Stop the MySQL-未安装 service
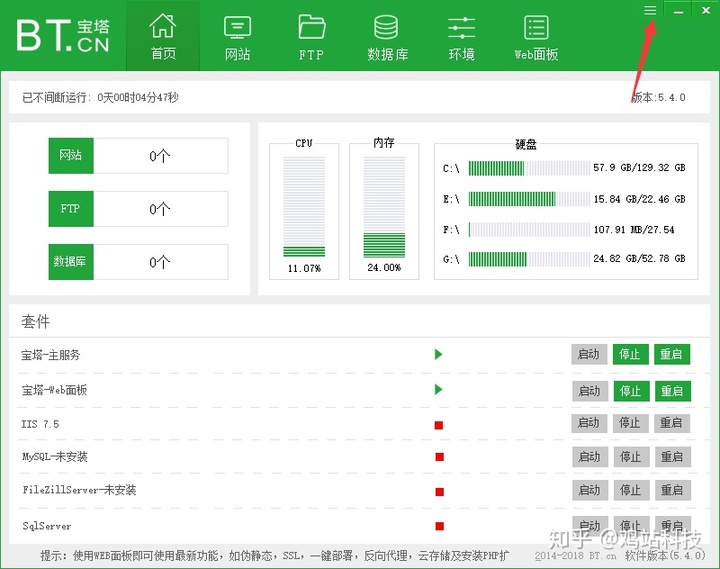 tap(631, 457)
